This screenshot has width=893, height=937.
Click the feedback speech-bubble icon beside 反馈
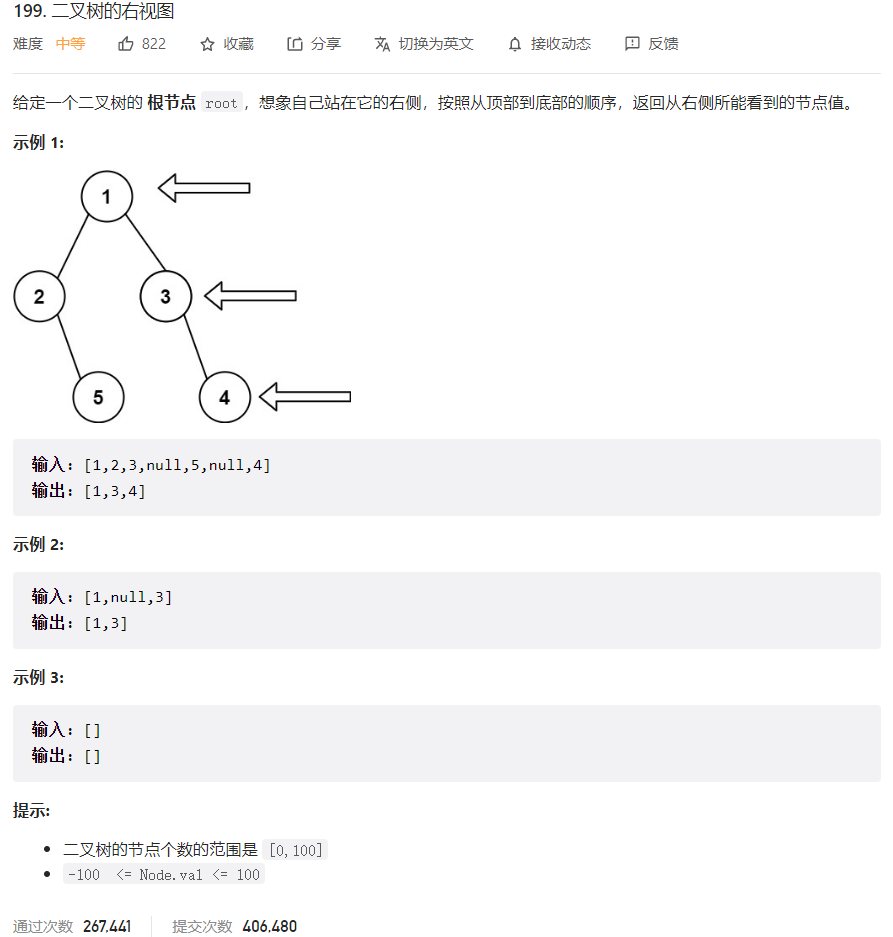click(x=631, y=44)
